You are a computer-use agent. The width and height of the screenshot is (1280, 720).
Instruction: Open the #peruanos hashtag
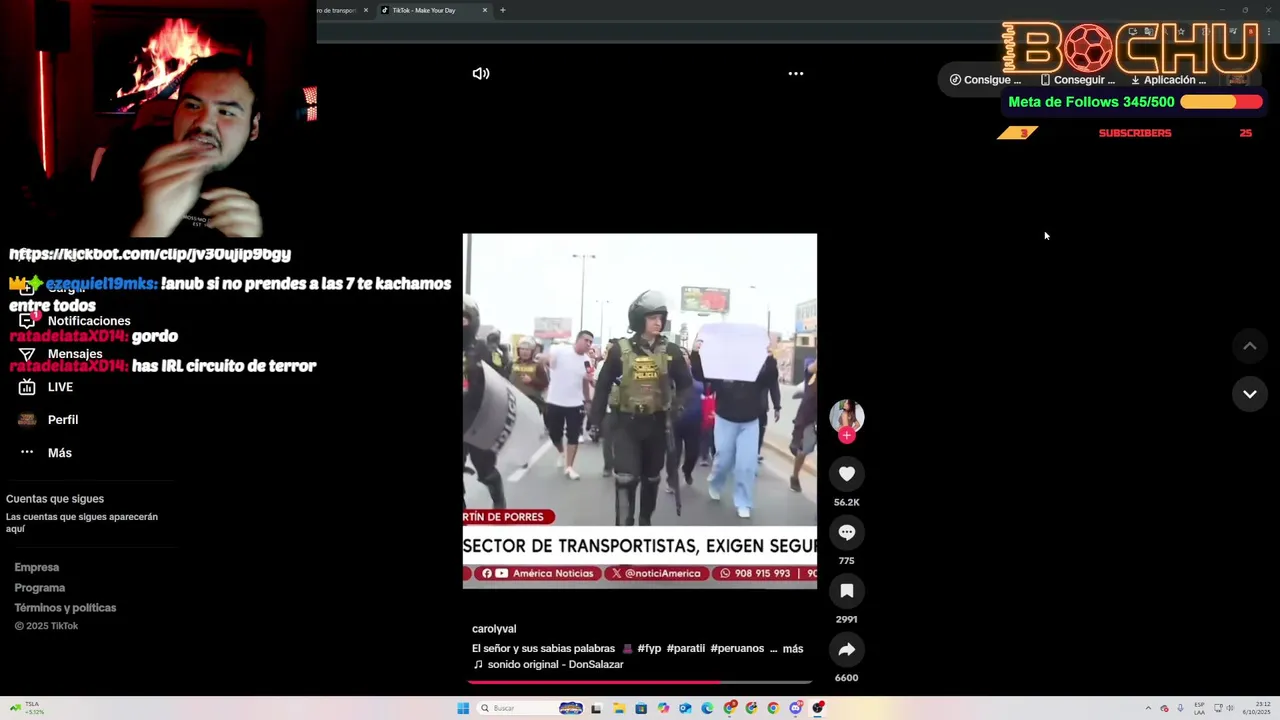click(737, 649)
